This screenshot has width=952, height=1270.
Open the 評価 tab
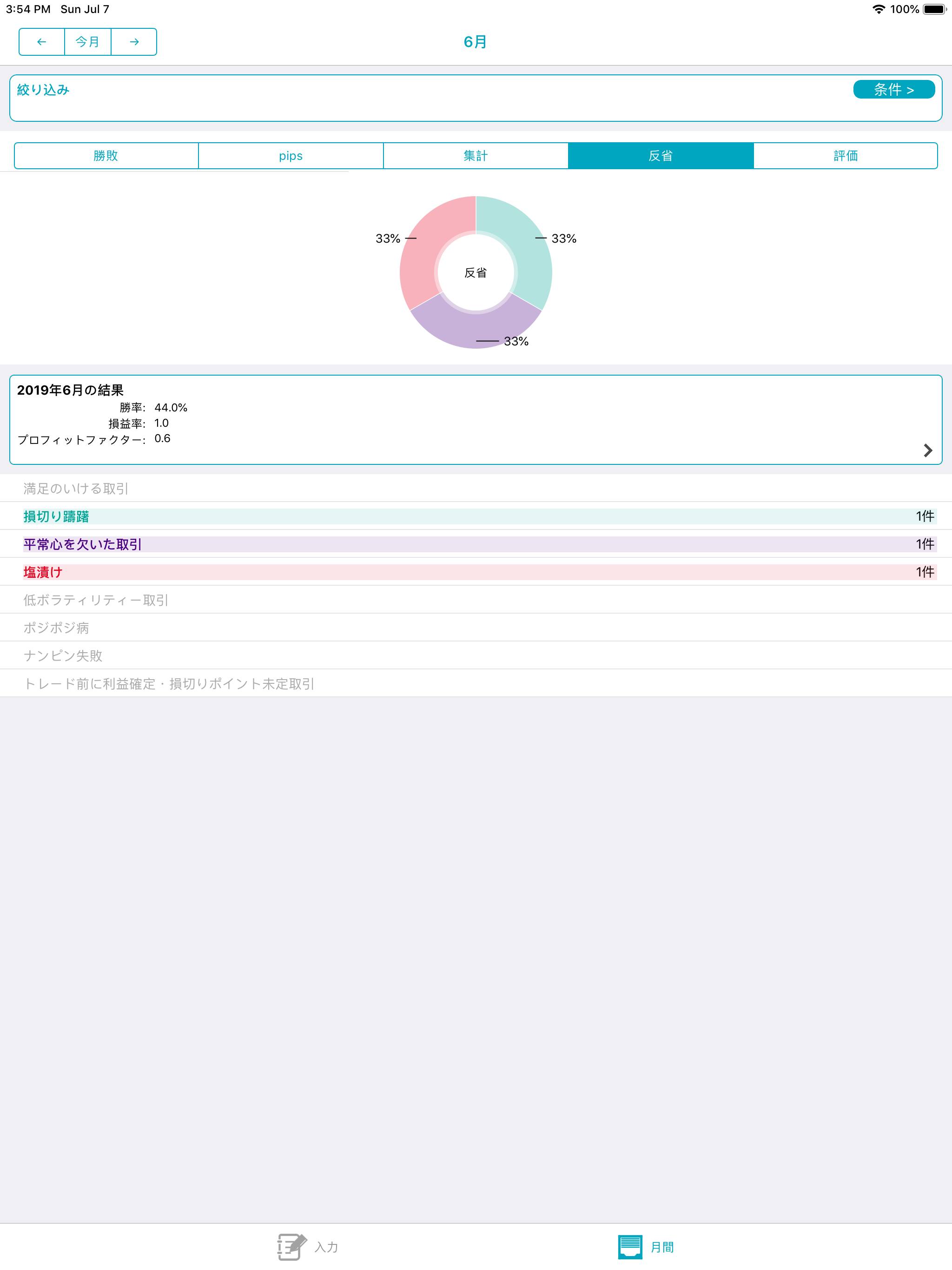click(x=845, y=155)
